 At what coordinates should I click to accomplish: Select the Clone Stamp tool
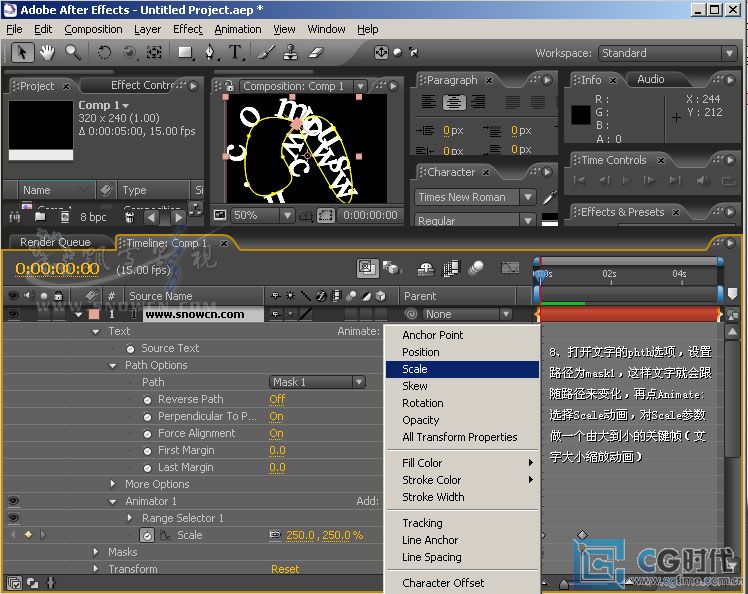pos(291,52)
